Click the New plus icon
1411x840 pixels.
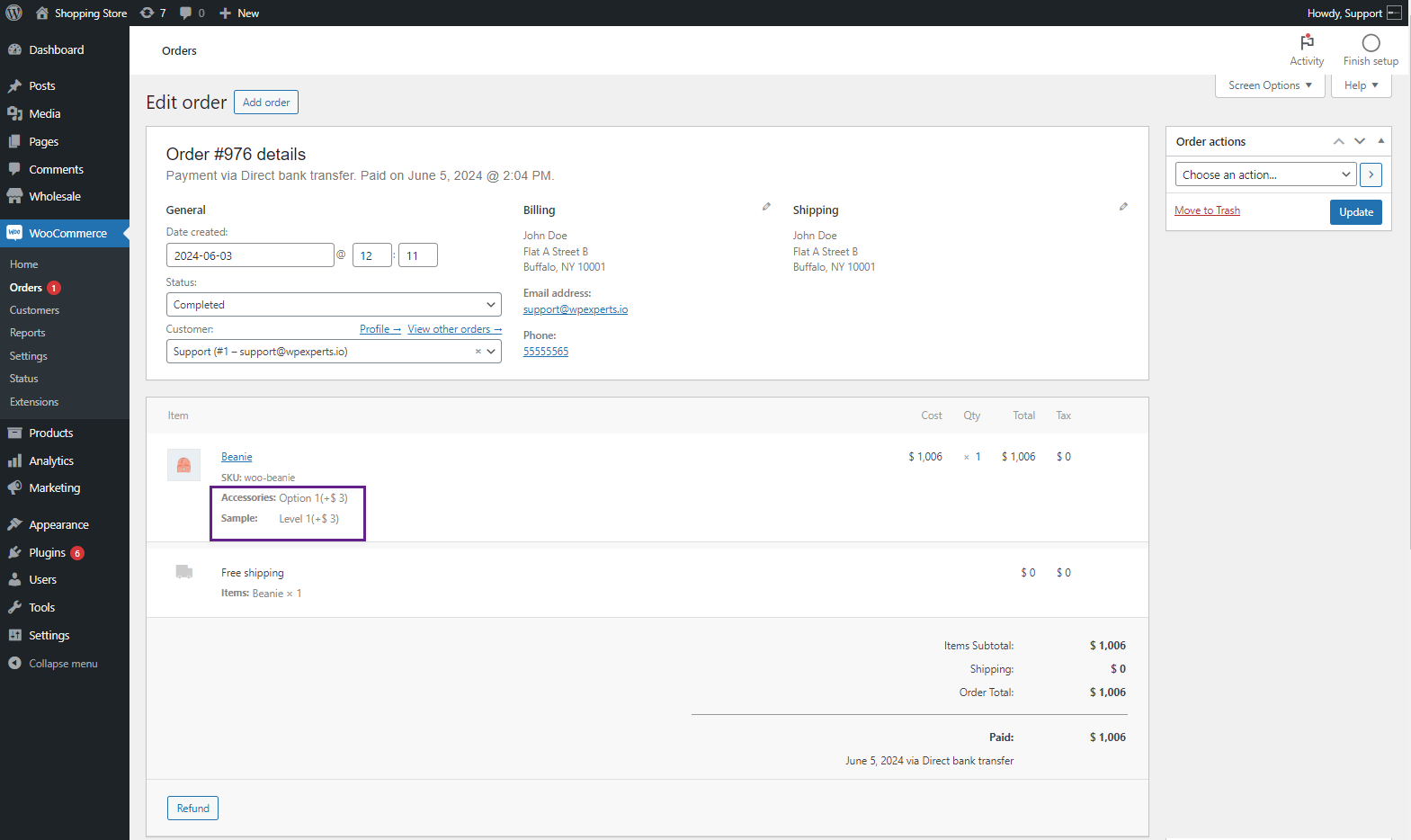coord(226,13)
